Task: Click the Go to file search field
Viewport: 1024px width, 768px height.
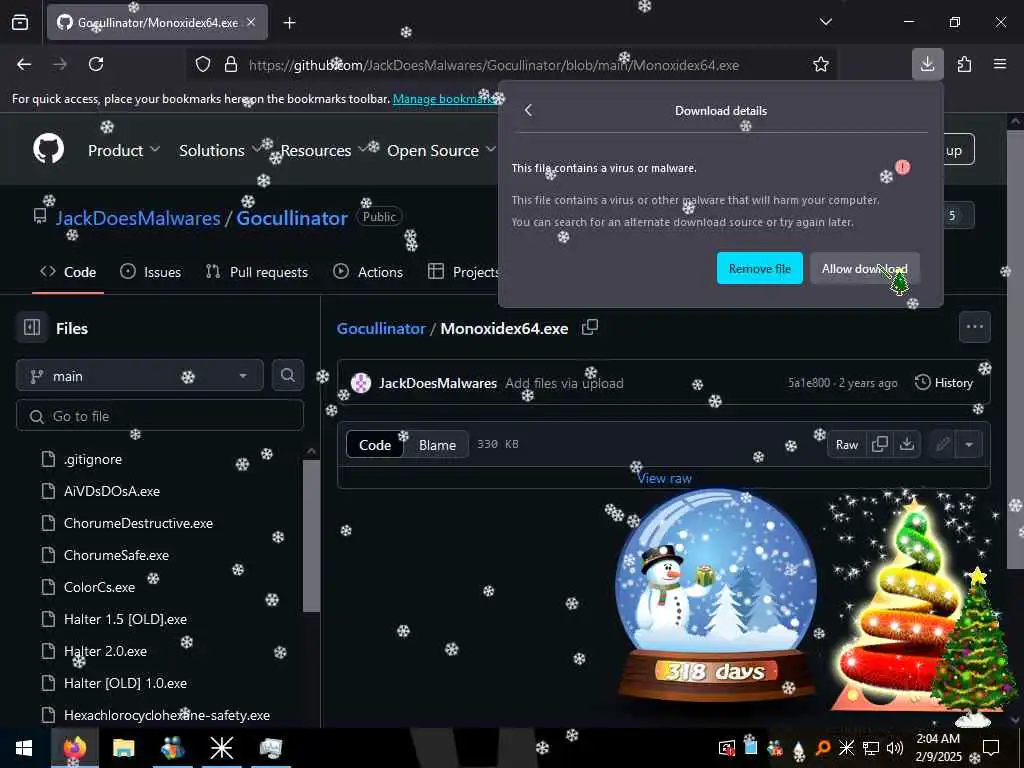Action: click(160, 416)
